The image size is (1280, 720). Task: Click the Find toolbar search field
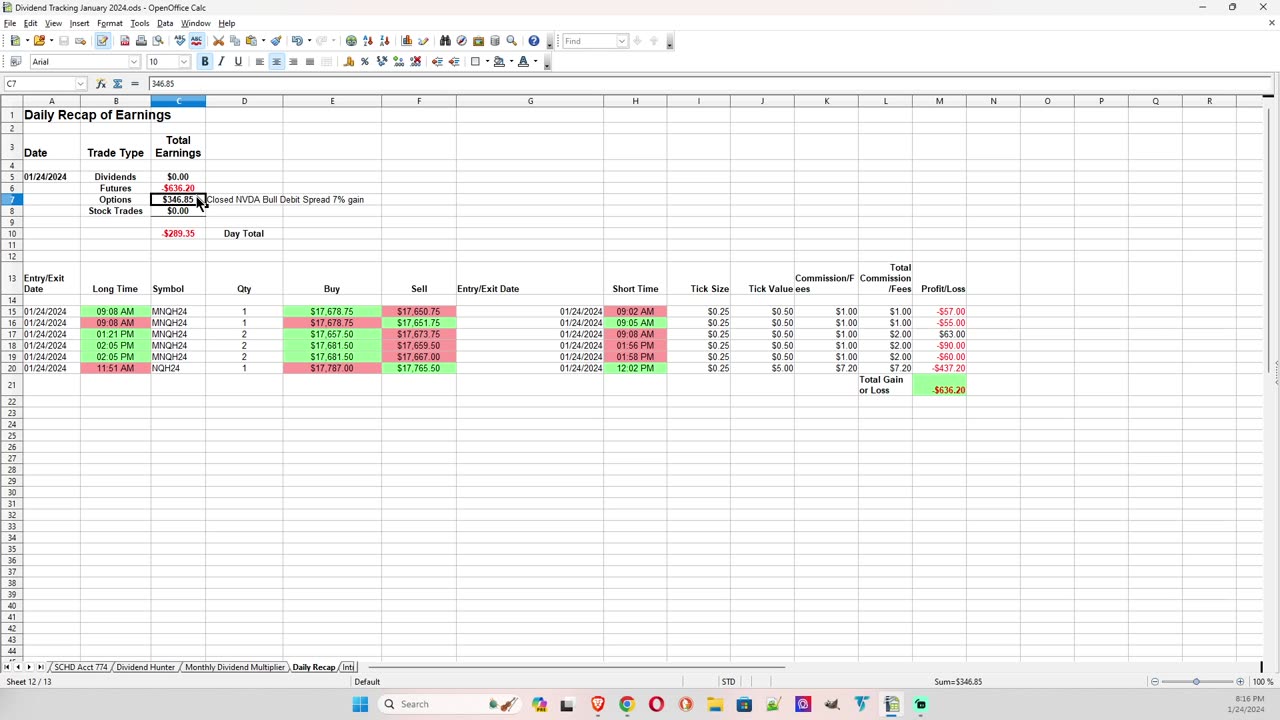pos(588,41)
